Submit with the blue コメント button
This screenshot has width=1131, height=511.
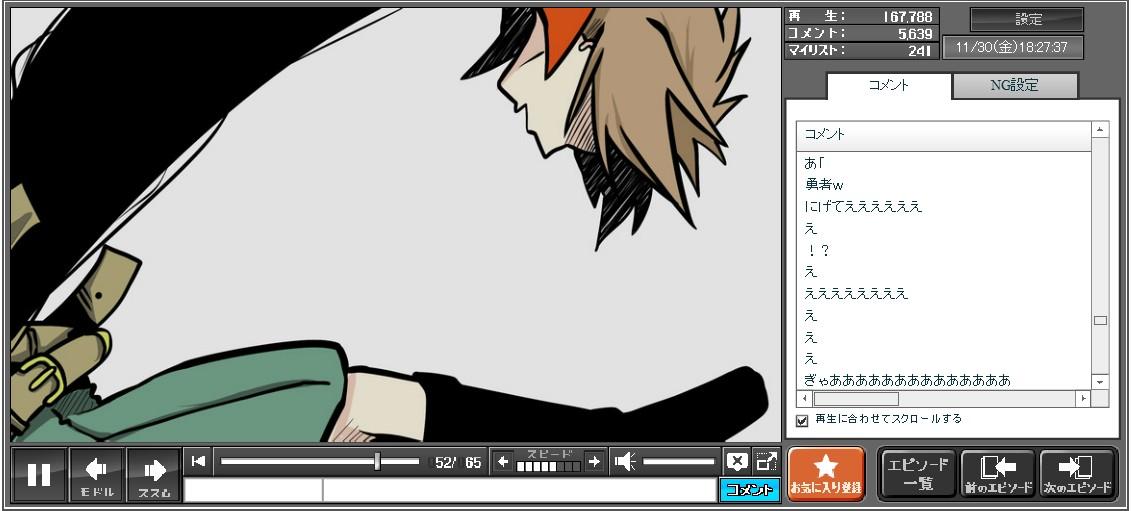pyautogui.click(x=749, y=490)
